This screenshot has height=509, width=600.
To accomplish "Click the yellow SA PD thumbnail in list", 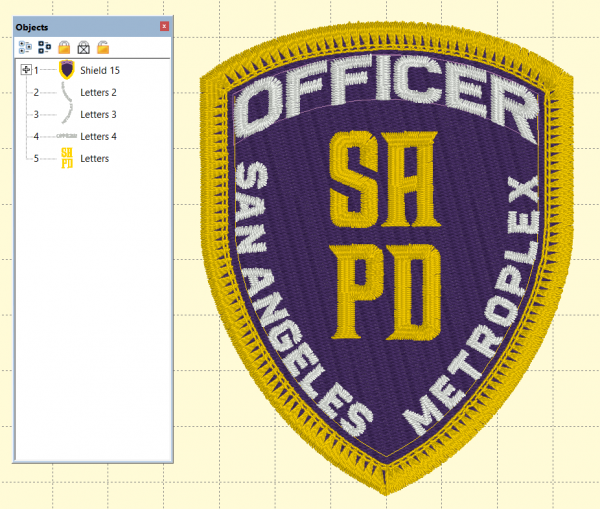I will (67, 158).
